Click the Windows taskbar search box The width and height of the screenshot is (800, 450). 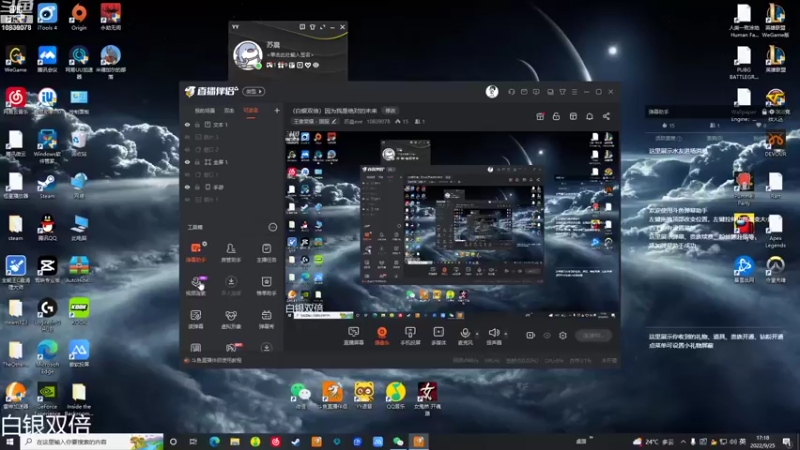coord(92,441)
